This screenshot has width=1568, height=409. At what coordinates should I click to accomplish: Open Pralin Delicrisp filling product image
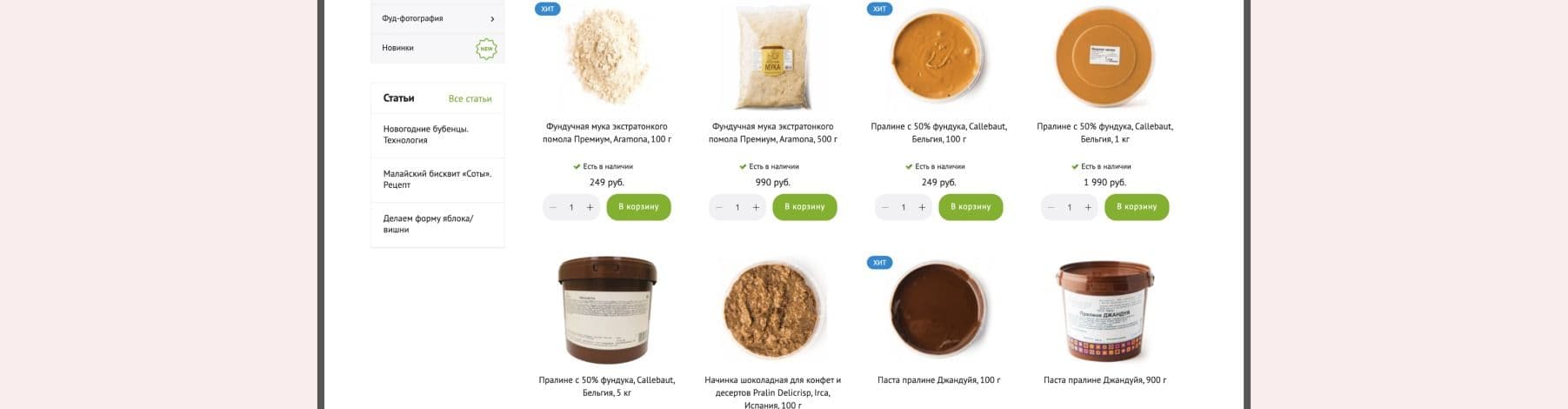(772, 309)
